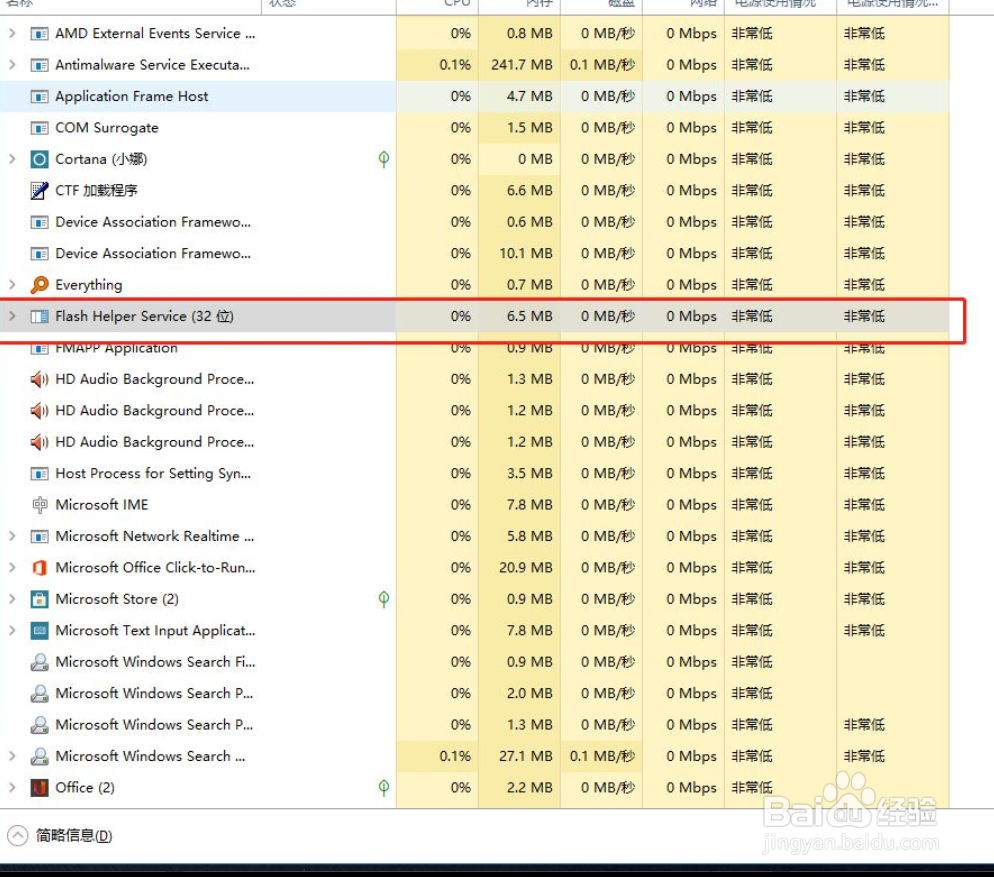Click the 10.1 MB memory value
Screen dimensions: 994x877
coord(526,254)
